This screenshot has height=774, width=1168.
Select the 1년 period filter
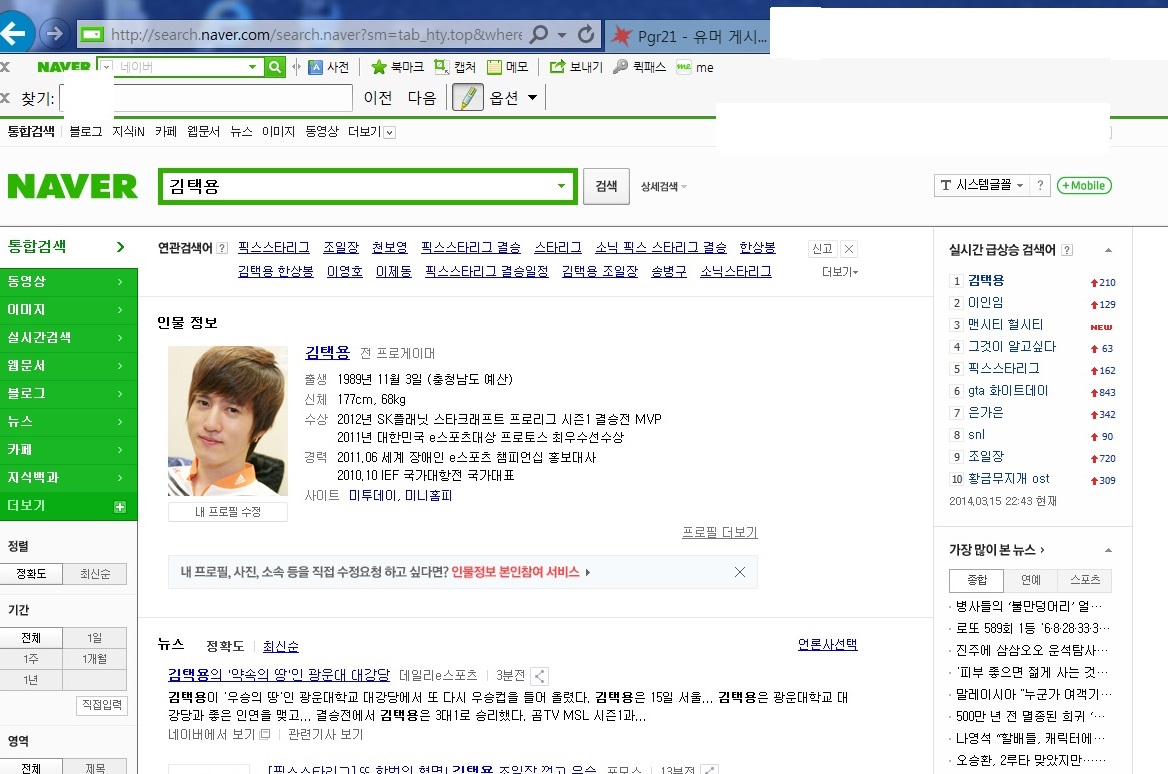pos(31,679)
